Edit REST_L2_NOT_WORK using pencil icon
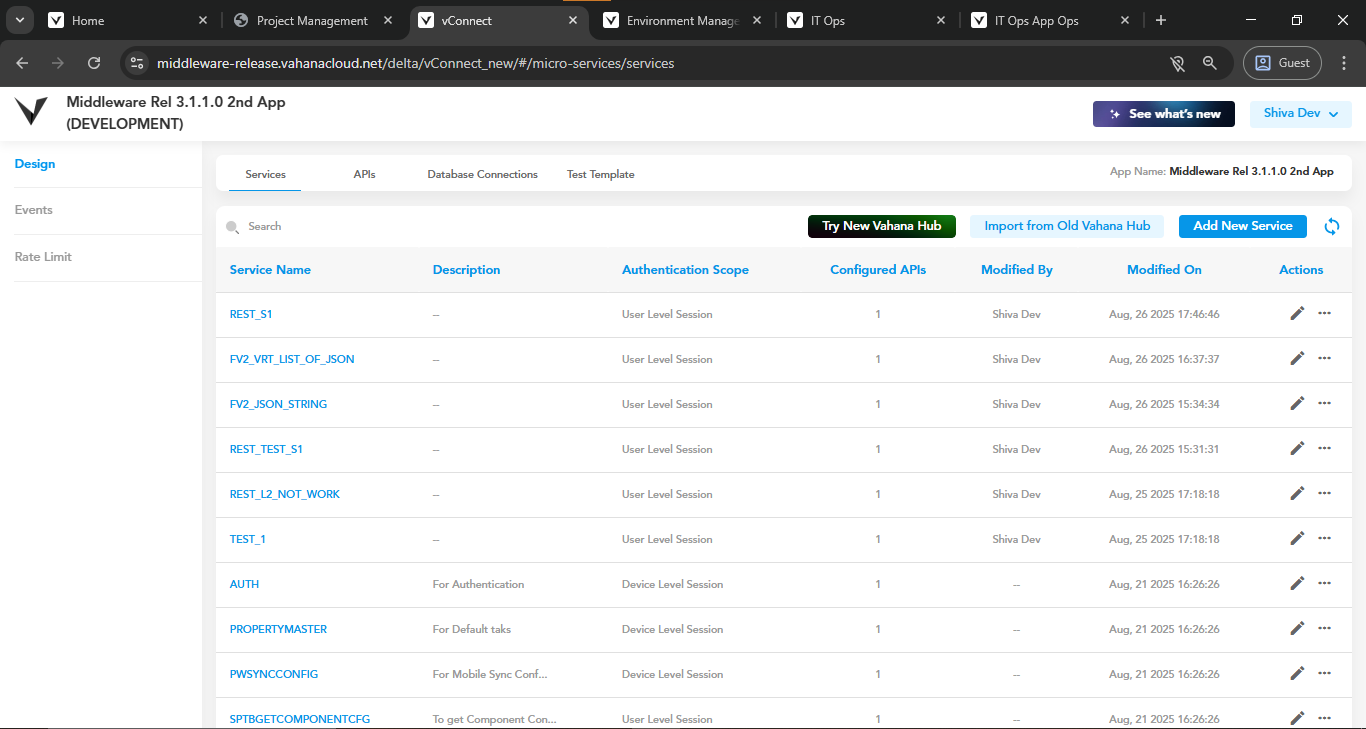 click(x=1297, y=493)
